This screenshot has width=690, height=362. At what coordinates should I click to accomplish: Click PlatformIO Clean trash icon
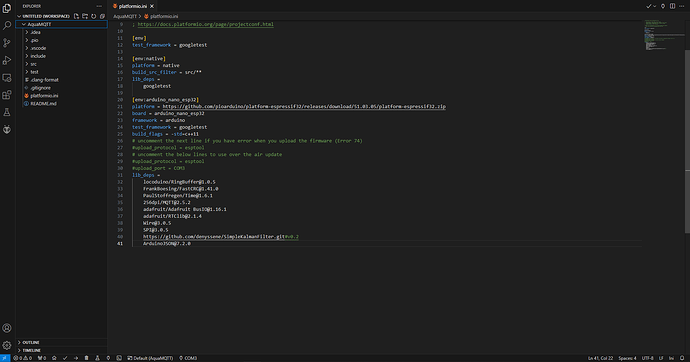click(x=86, y=358)
